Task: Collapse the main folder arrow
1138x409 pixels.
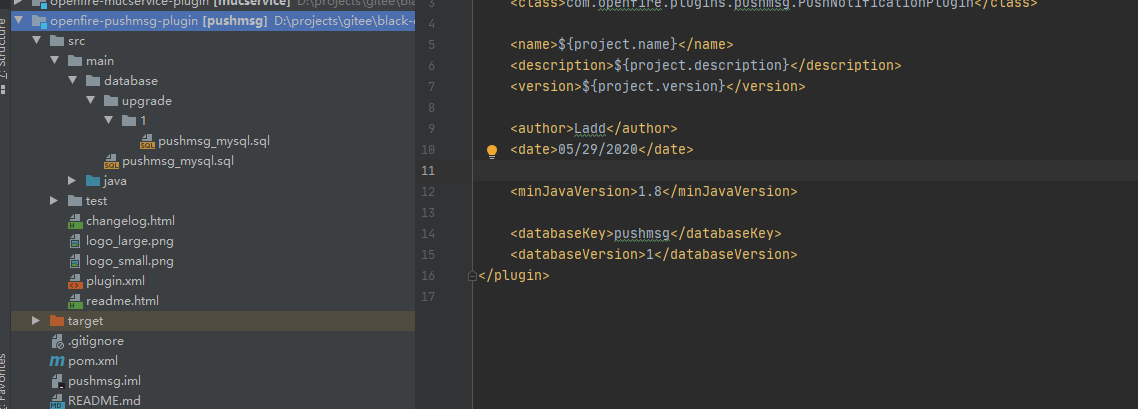Action: tap(54, 61)
